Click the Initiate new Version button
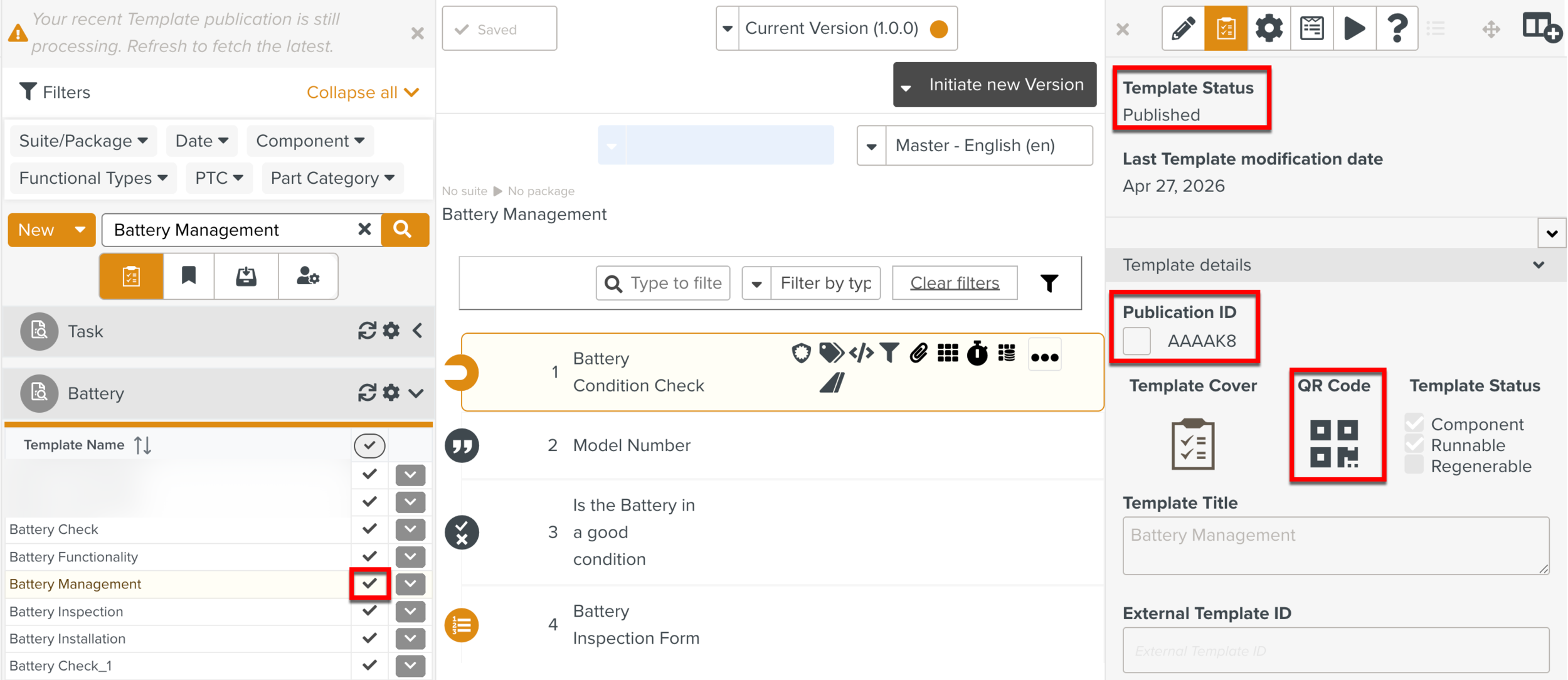This screenshot has width=1568, height=680. coord(1005,85)
